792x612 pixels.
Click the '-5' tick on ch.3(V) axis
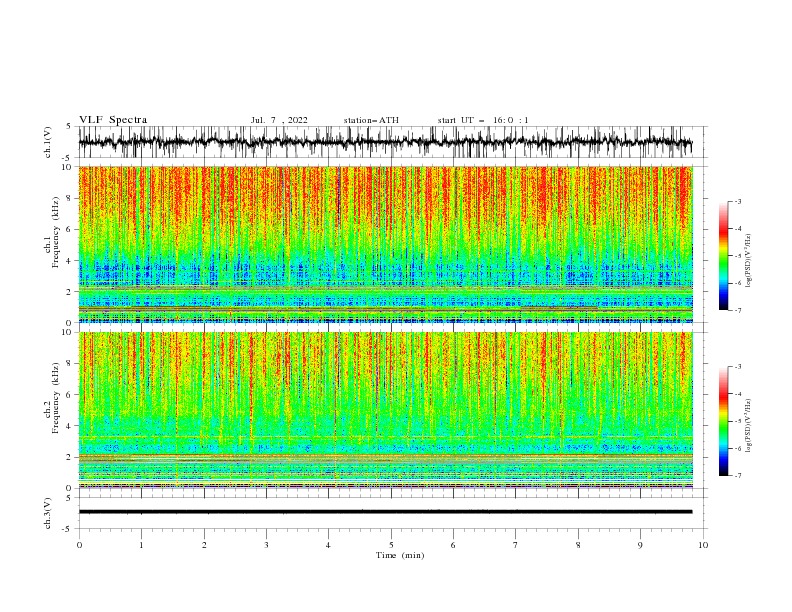68,529
